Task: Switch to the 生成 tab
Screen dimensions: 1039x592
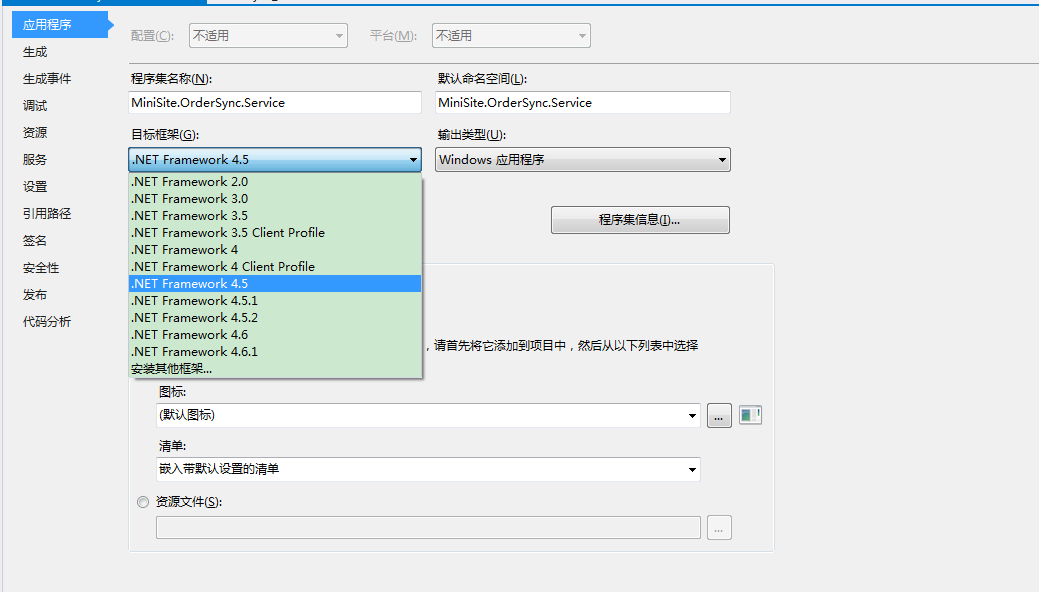Action: pyautogui.click(x=35, y=52)
